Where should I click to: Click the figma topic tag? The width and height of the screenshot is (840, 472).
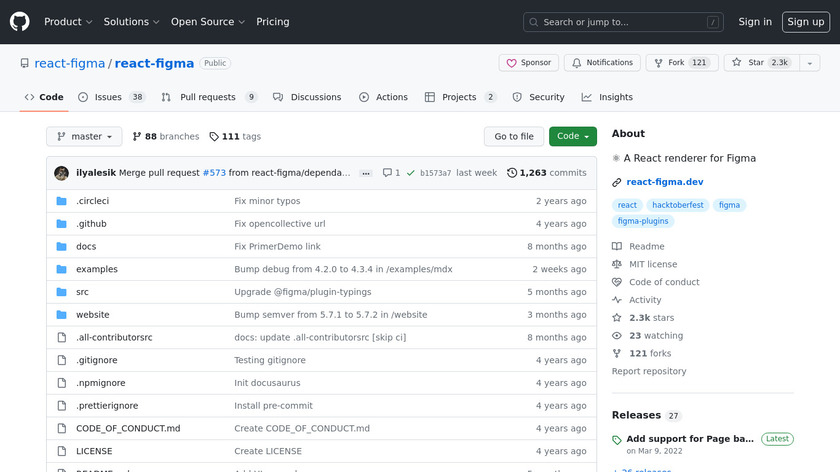(x=729, y=205)
